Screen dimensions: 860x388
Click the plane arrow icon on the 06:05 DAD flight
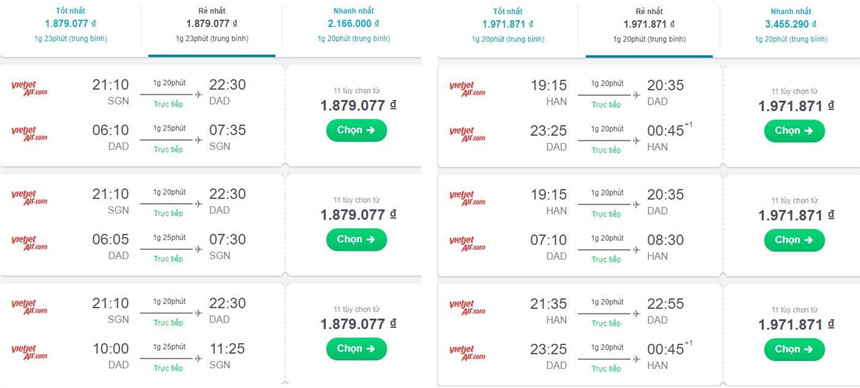(x=198, y=249)
